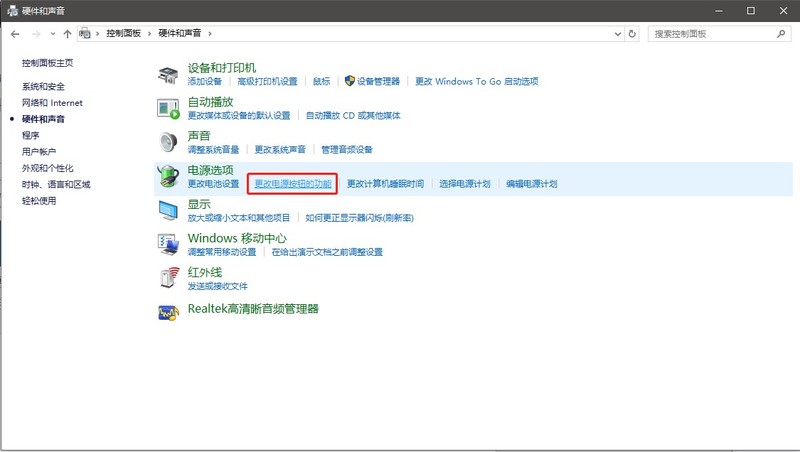Click 更改 Windows To Go 启动选项
The image size is (800, 452).
[x=477, y=81]
